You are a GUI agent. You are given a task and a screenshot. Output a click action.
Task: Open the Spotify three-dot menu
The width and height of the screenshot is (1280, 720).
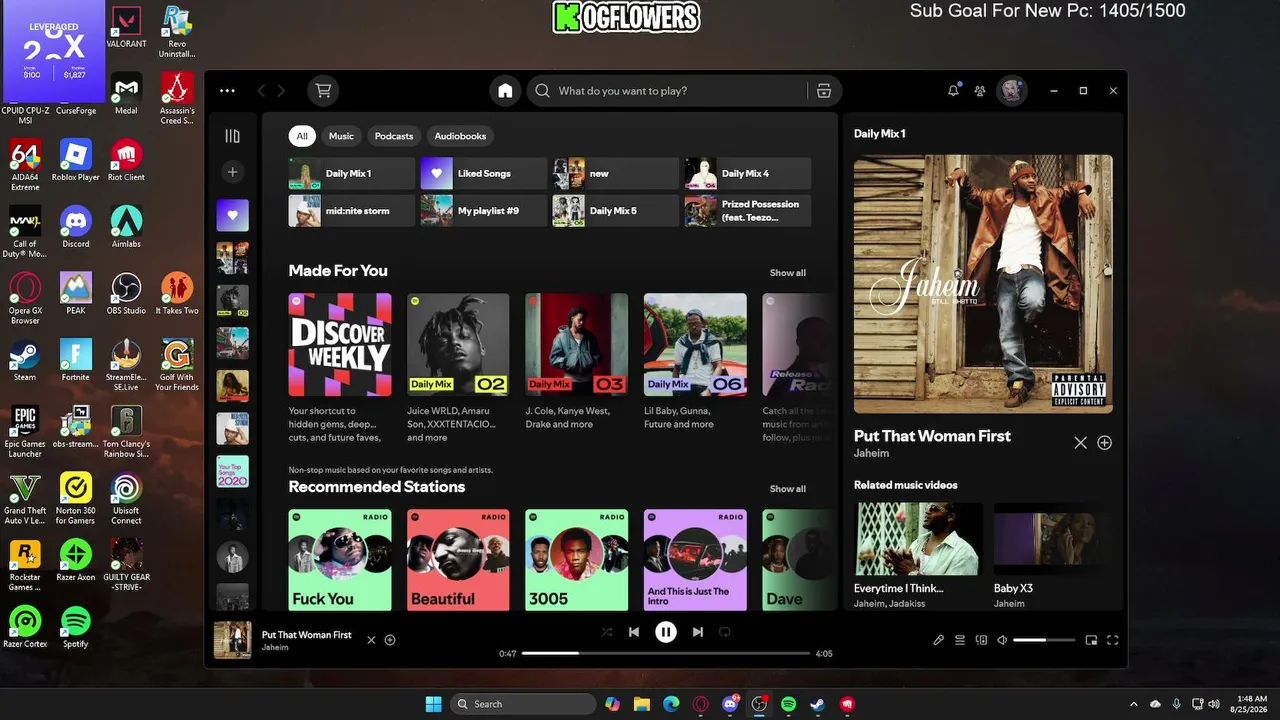point(227,91)
